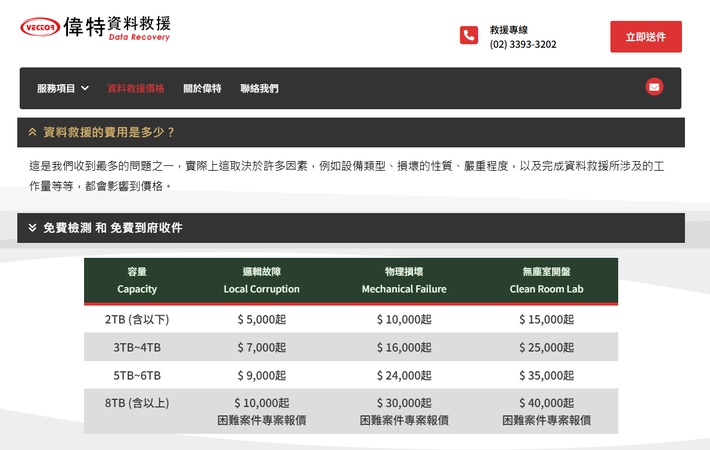Click the 容量 Capacity column header
Viewport: 710px width, 450px height.
click(137, 280)
